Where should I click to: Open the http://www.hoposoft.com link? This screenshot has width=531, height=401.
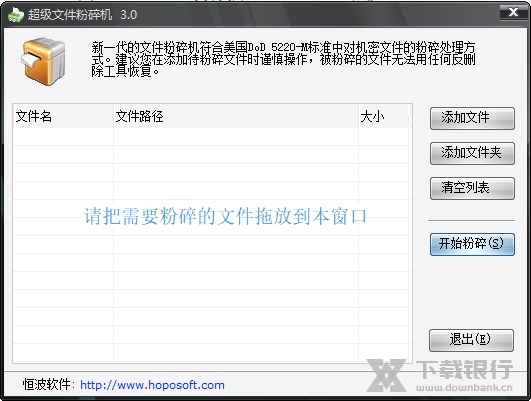pos(152,385)
